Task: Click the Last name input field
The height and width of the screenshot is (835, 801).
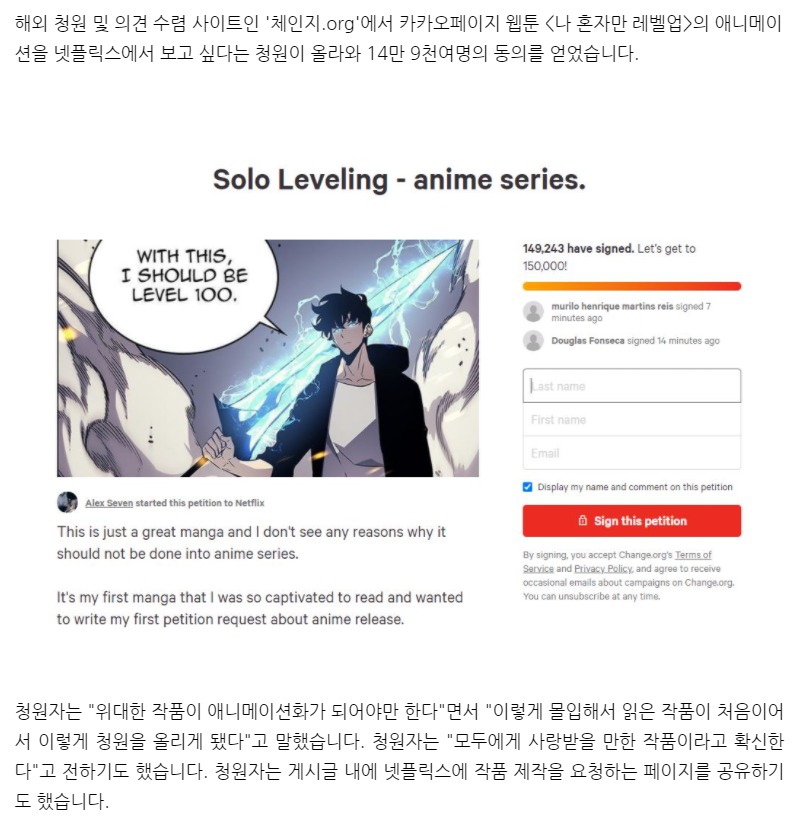Action: click(x=632, y=386)
